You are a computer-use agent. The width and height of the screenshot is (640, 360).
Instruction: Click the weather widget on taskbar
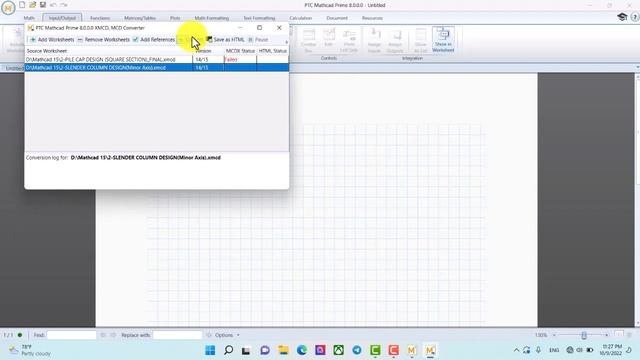pos(31,350)
